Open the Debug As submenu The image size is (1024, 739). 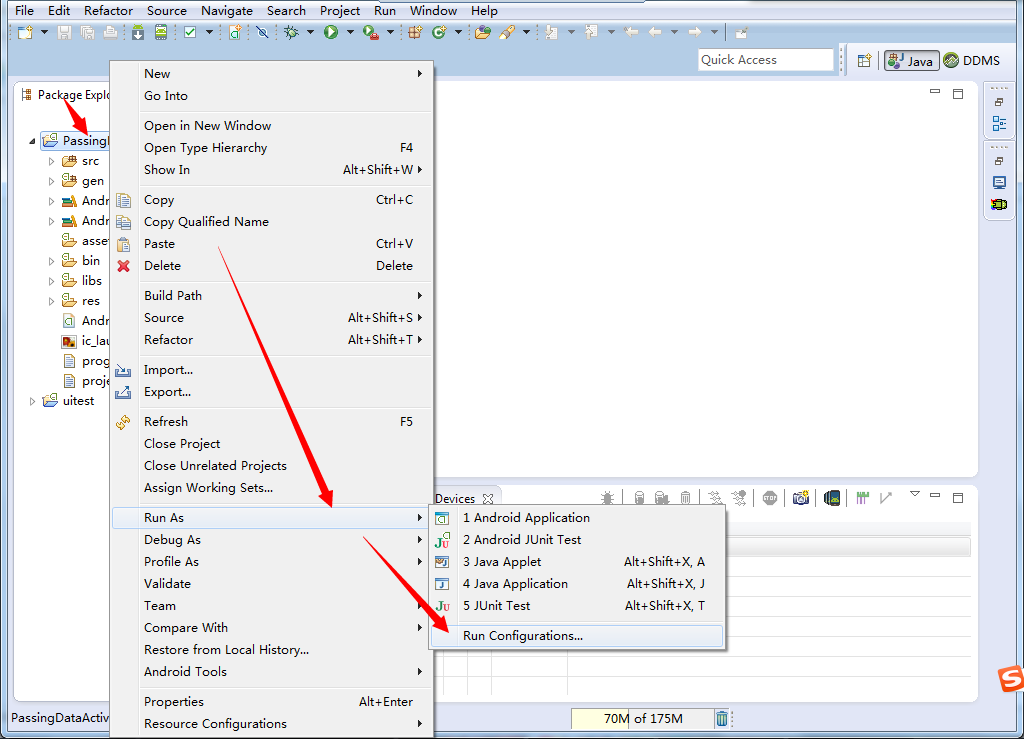click(273, 540)
